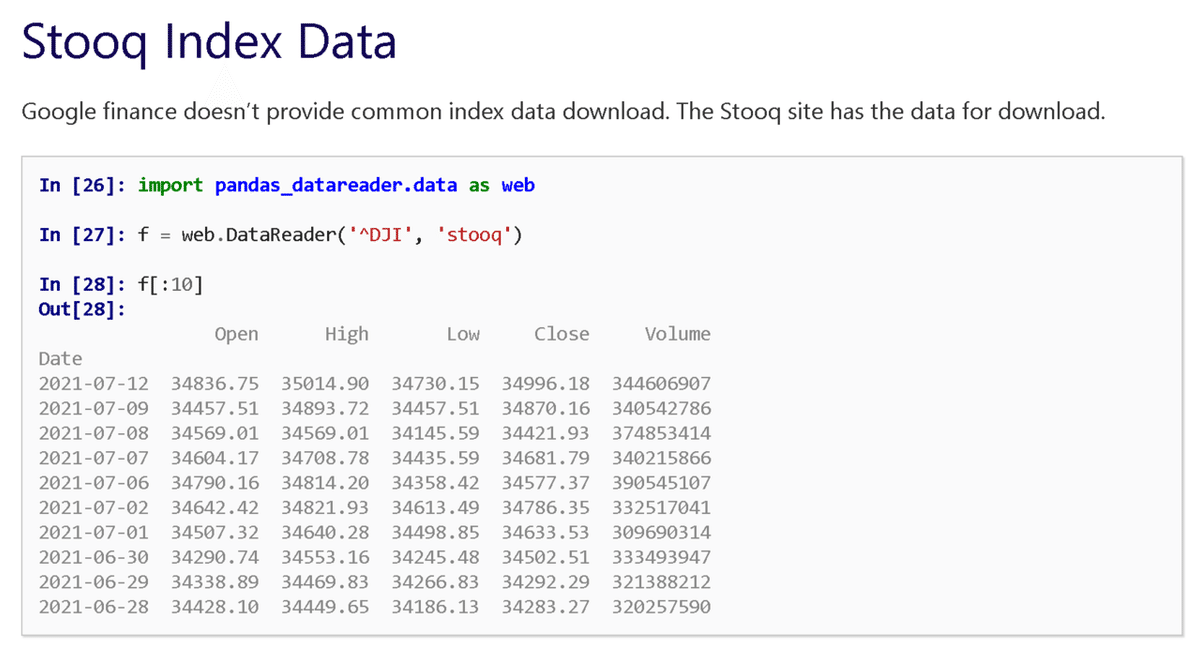The height and width of the screenshot is (649, 1200).
Task: Click the Volume column header
Action: pos(677,334)
